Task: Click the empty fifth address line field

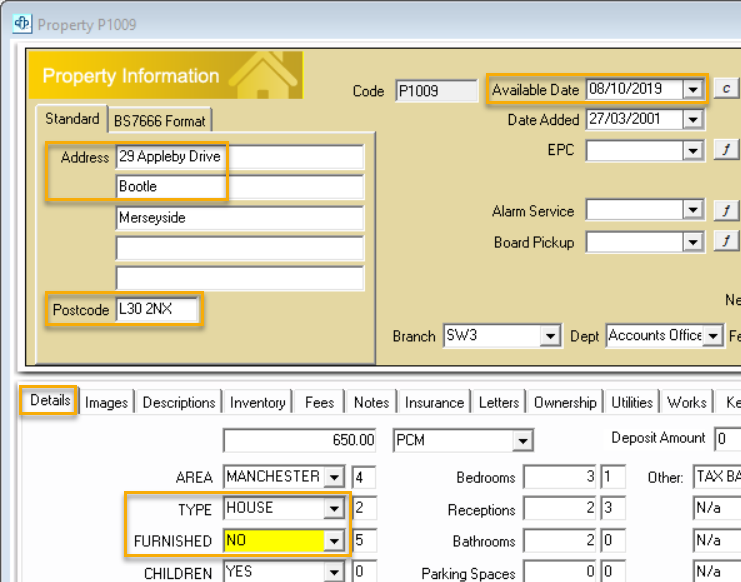Action: click(240, 278)
